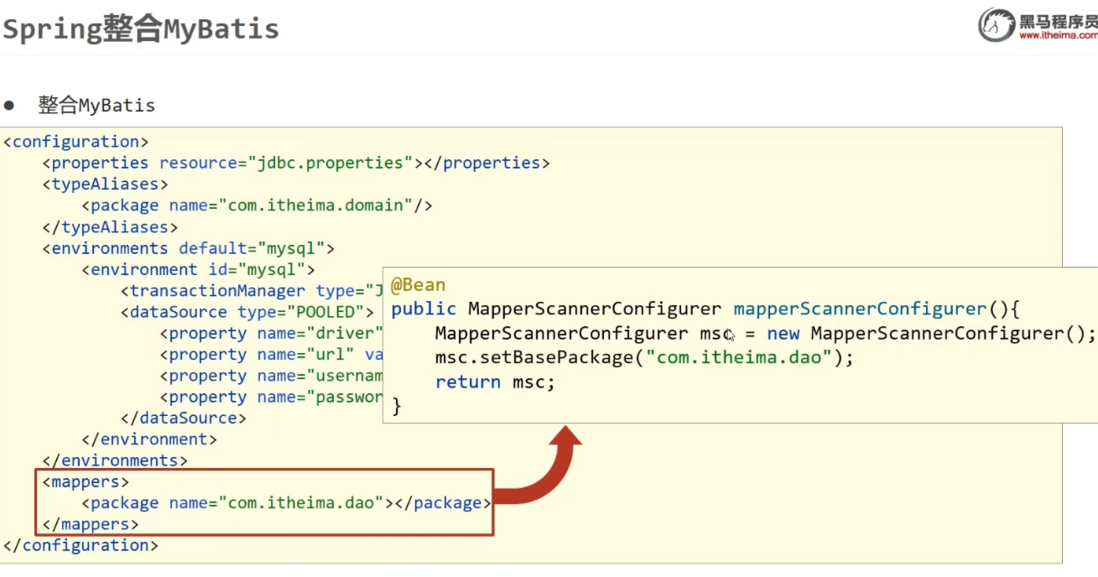Select the package name="com.itheima.domain" line
The width and height of the screenshot is (1098, 577).
click(x=257, y=205)
